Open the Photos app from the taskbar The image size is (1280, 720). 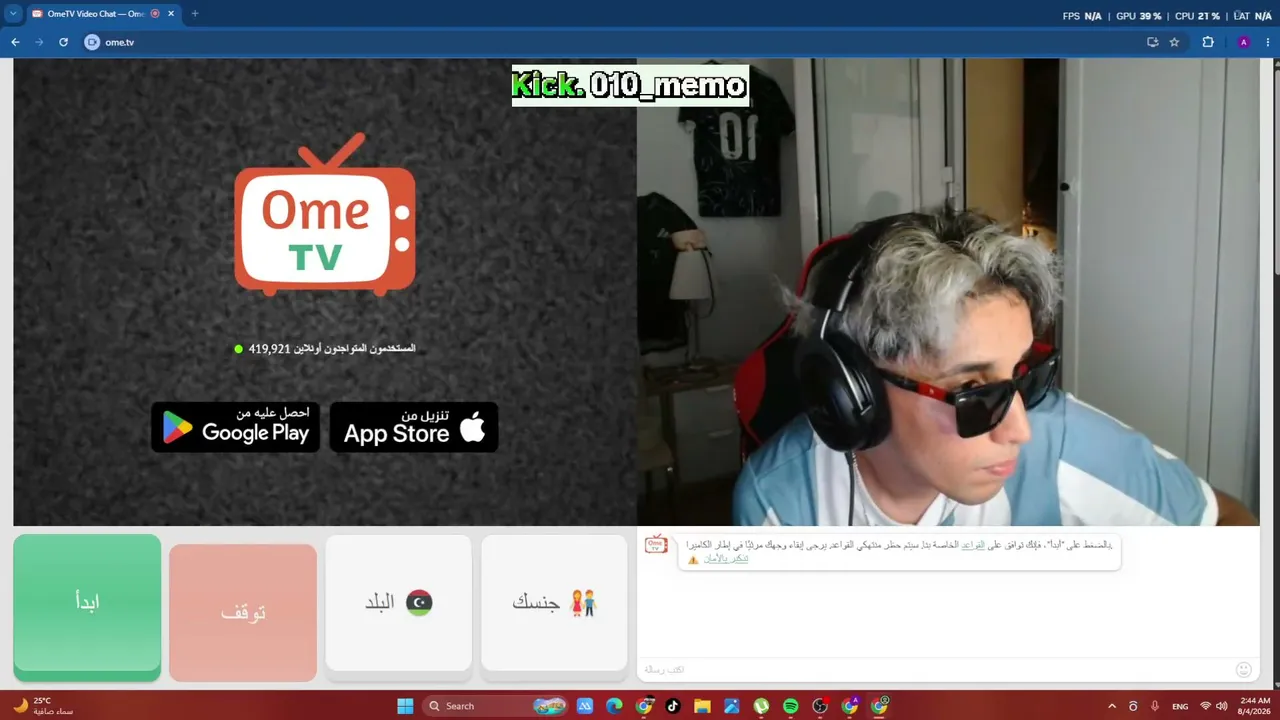point(731,706)
